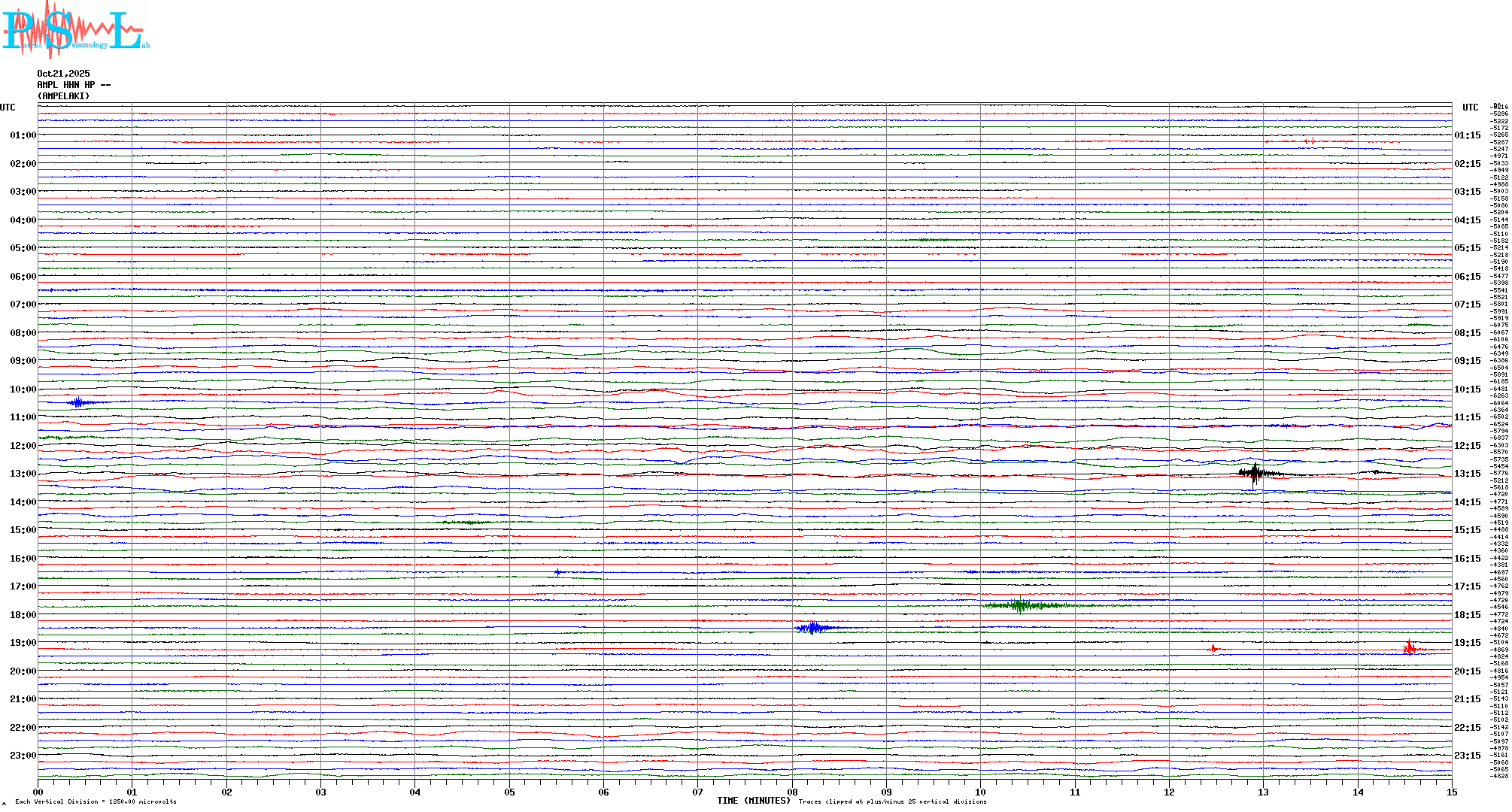Click the small red event near minute 12.5
Viewport: 1512px width, 812px height.
(1213, 648)
